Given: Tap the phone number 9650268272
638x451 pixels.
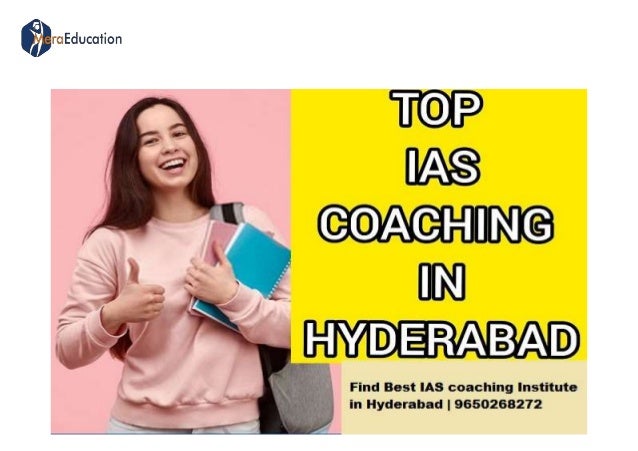Looking at the screenshot, I should 498,404.
